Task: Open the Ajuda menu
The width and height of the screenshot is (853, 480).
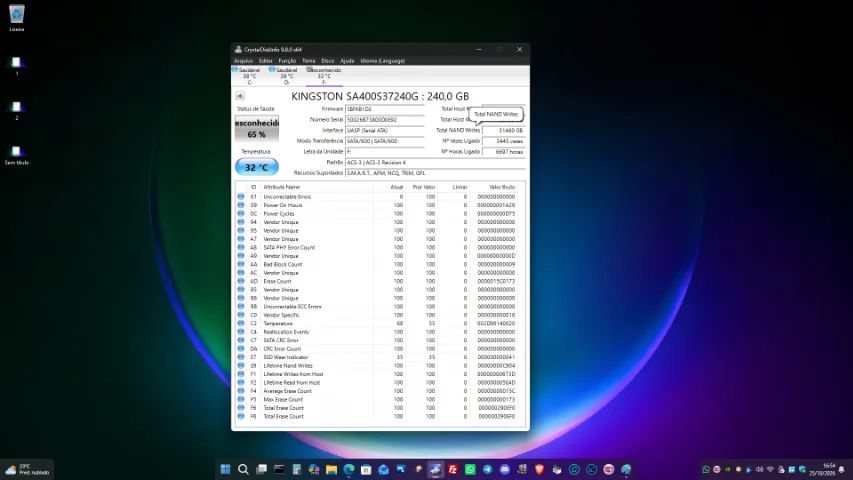Action: coord(347,61)
